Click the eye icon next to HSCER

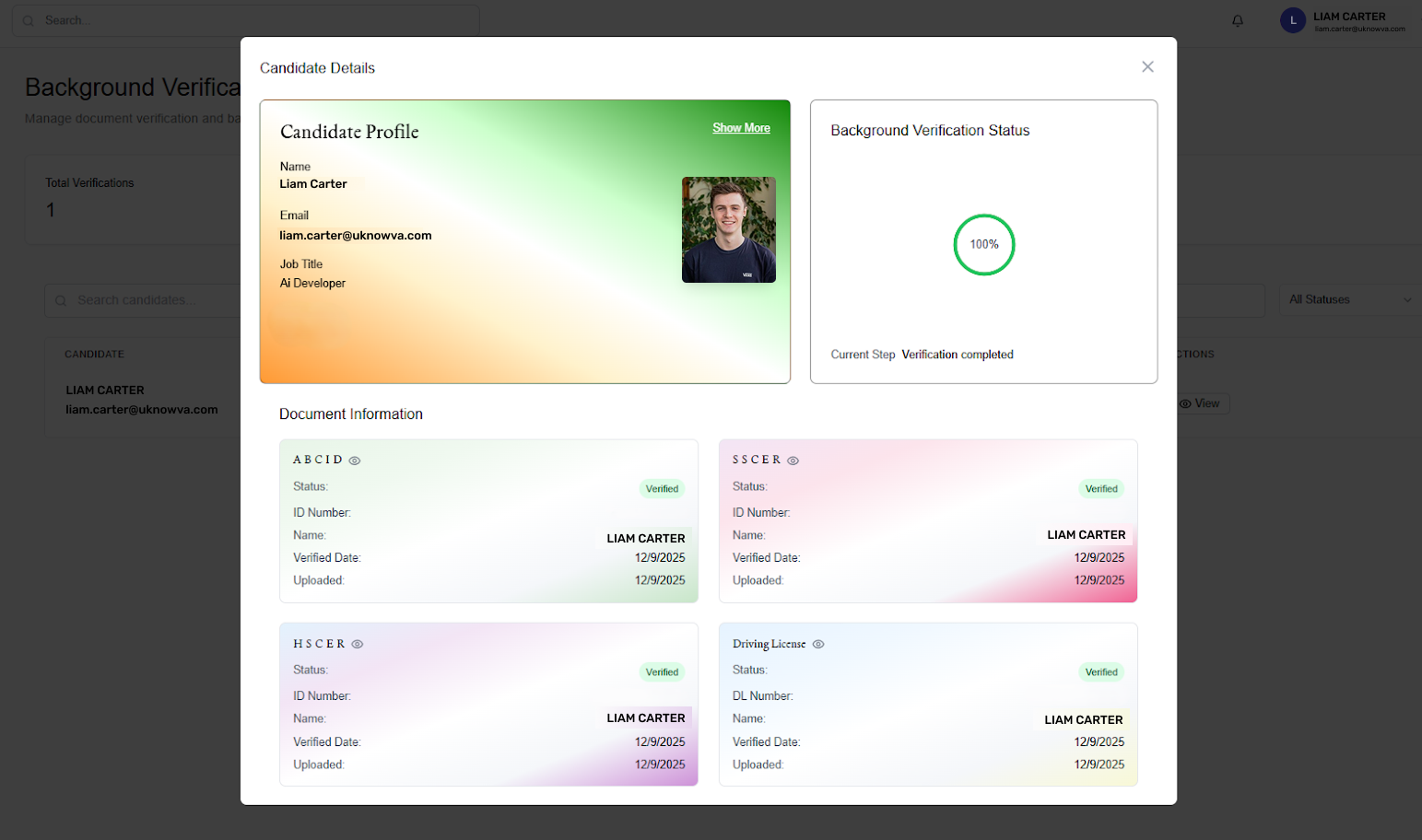click(358, 645)
